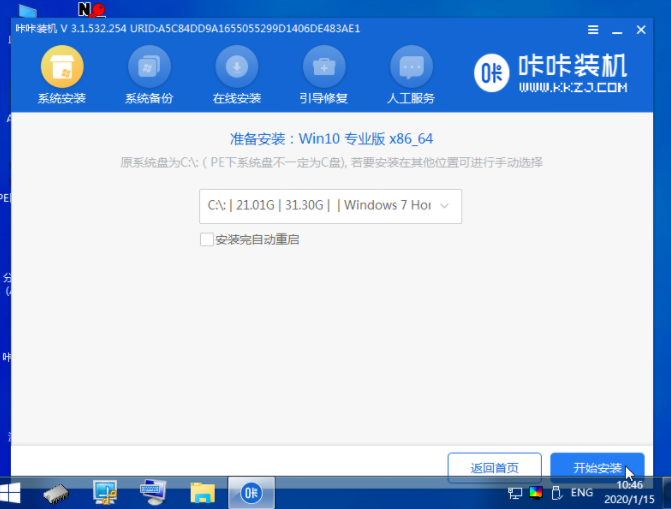Open the computer keyboard icon in taskbar
671x509 pixels.
[153, 492]
